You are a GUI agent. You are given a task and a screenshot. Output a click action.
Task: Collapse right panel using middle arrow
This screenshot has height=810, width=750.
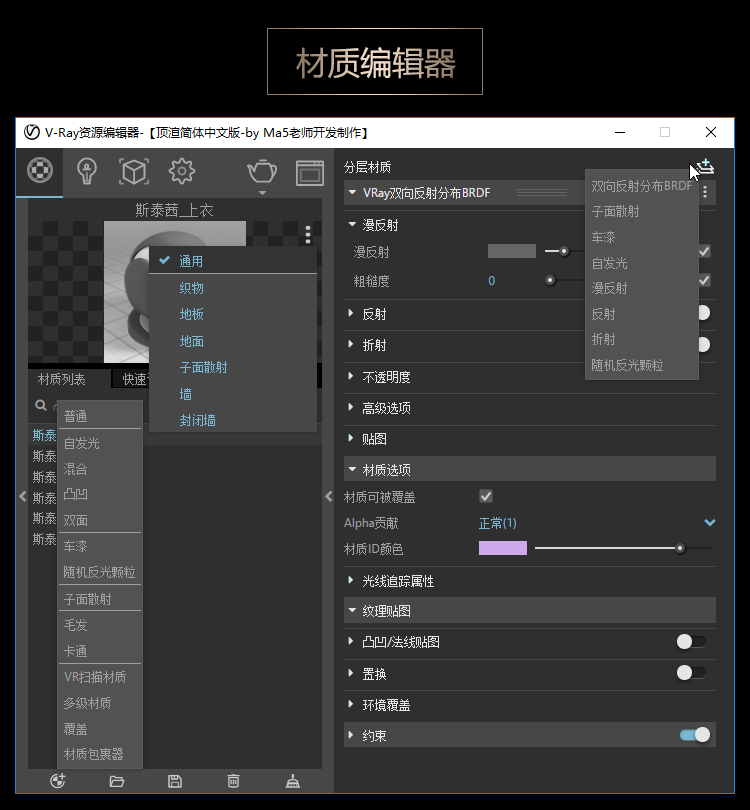pyautogui.click(x=329, y=496)
